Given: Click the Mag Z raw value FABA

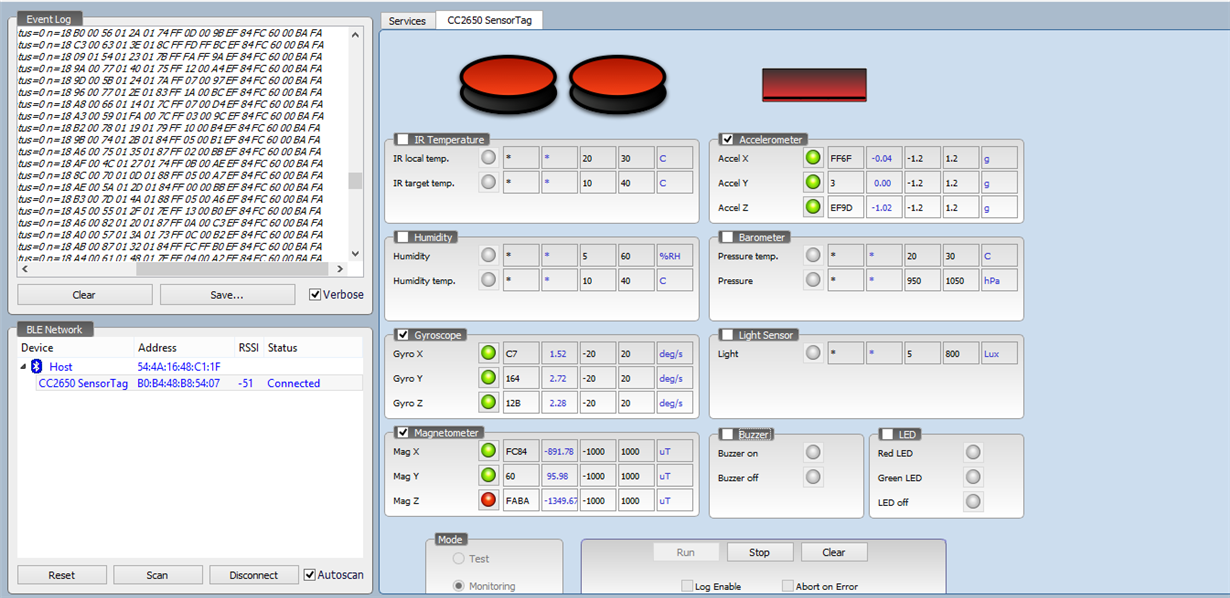Looking at the screenshot, I should pos(520,500).
